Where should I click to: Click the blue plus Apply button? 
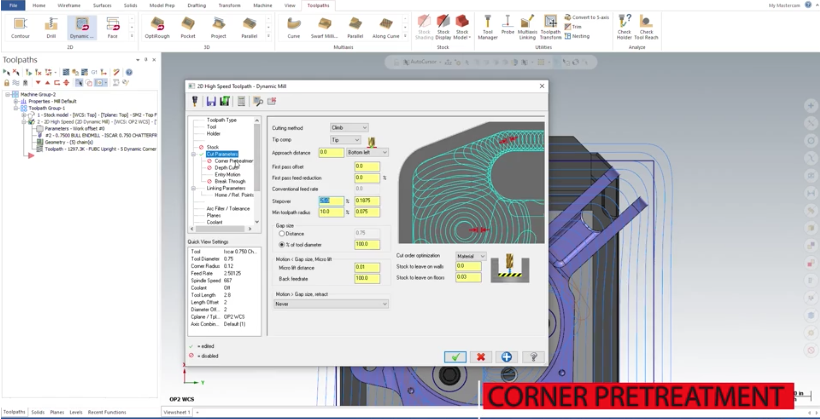506,357
